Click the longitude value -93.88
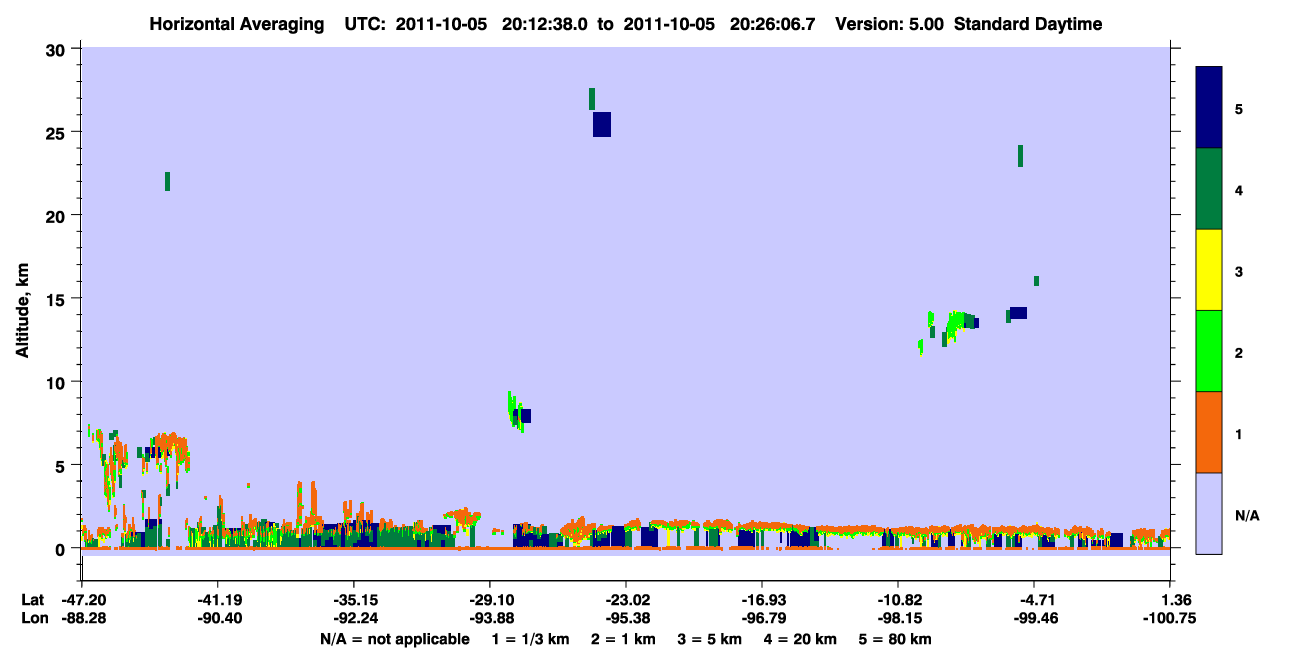Screen dimensions: 1300x667 coord(490,619)
